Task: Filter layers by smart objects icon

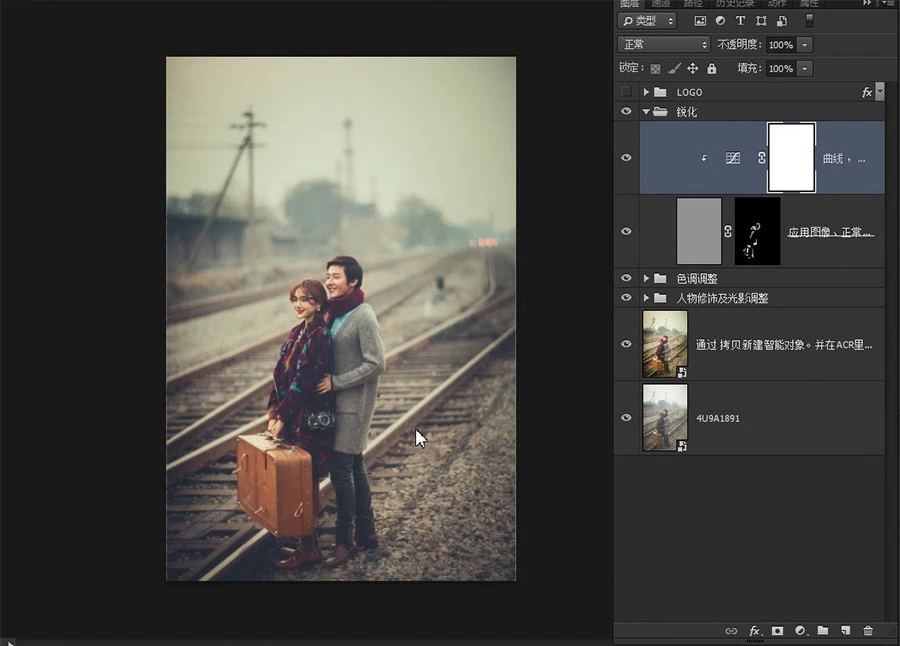Action: pos(782,21)
